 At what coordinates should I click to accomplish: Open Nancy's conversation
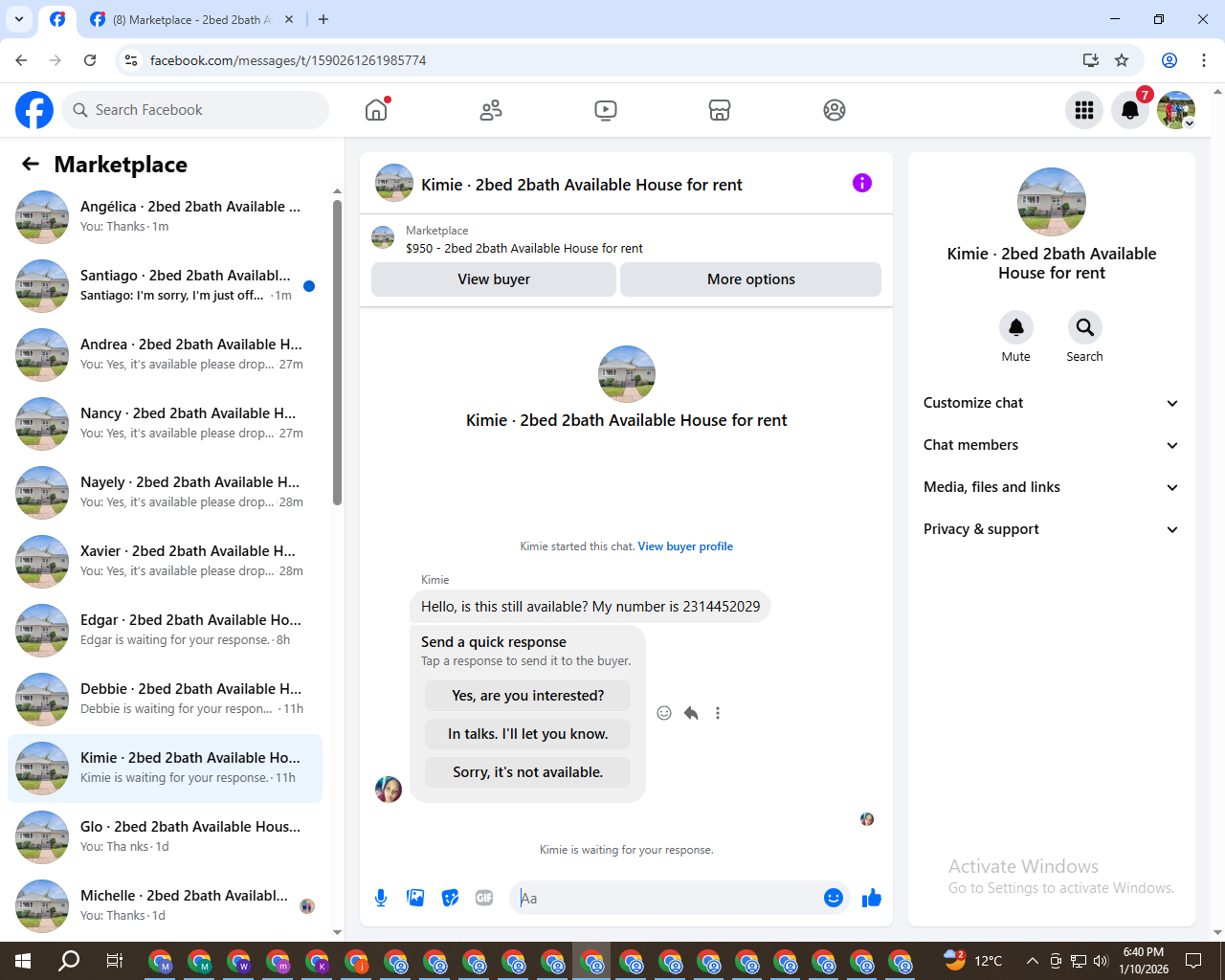coord(166,424)
